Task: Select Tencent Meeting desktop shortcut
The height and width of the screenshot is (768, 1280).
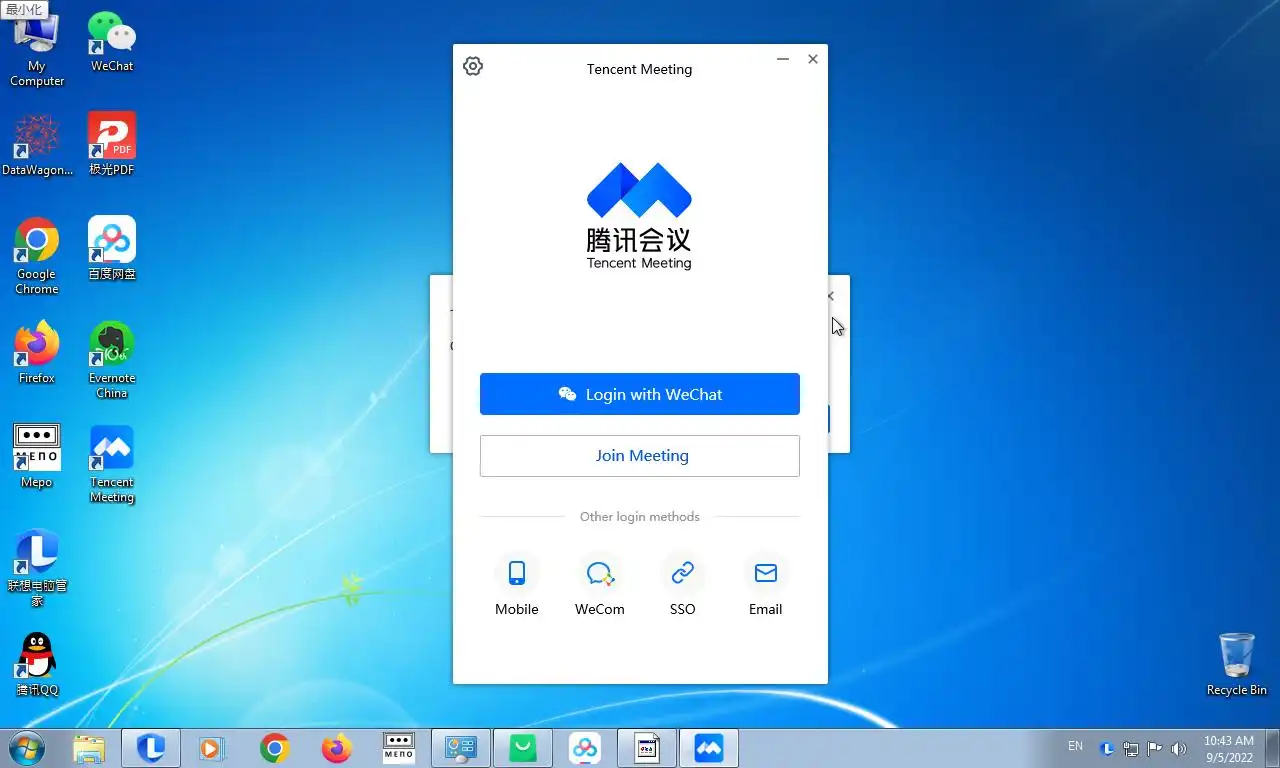Action: [x=112, y=465]
